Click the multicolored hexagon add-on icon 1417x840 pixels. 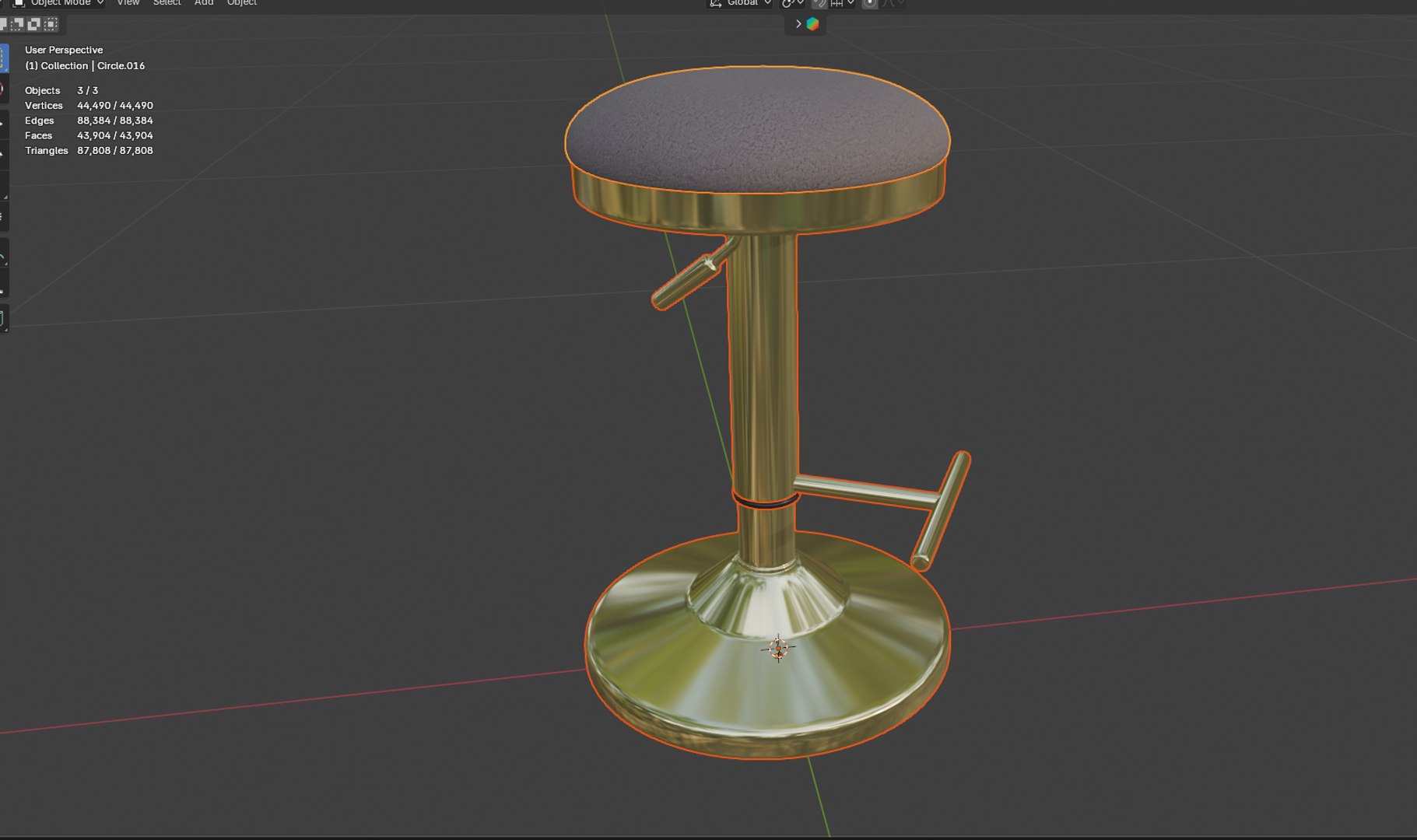812,24
